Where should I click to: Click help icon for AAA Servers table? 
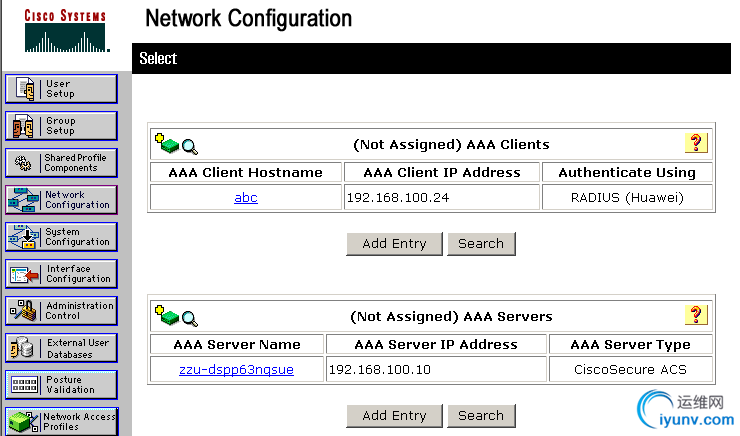tap(696, 315)
